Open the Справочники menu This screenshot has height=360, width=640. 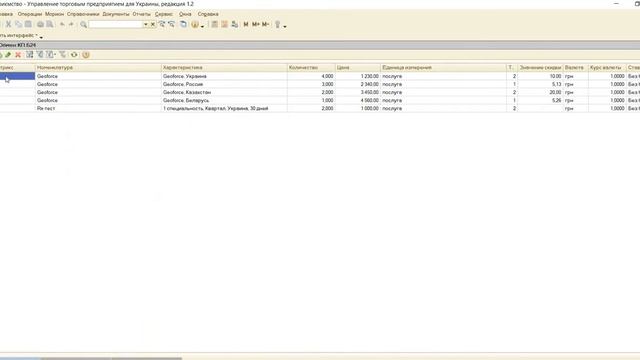pos(83,14)
